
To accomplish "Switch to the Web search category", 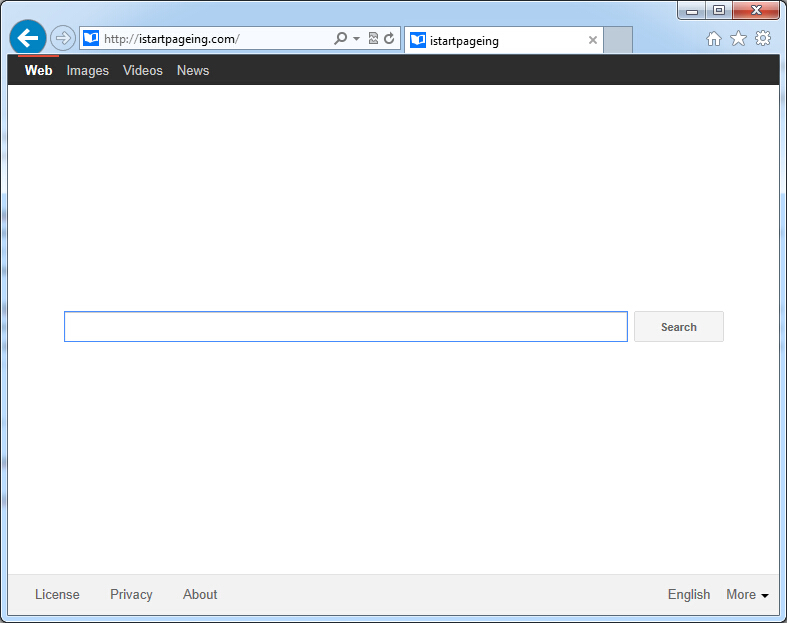I will [x=39, y=70].
